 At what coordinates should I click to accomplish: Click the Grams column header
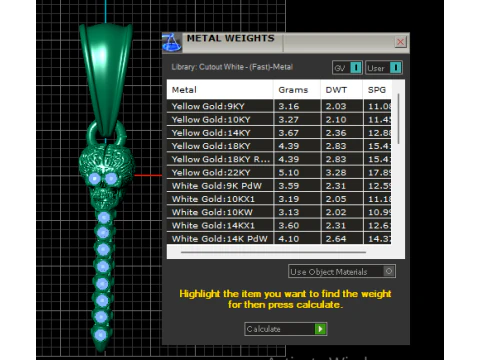coord(297,90)
